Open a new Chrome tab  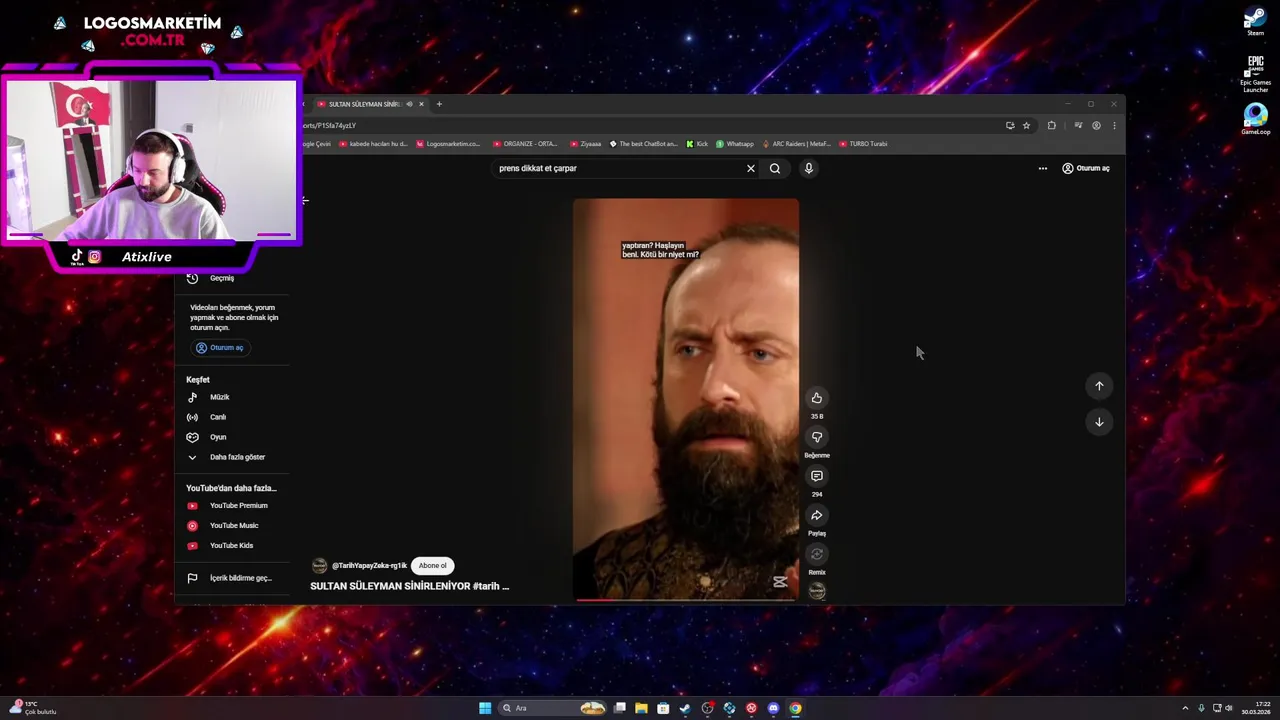(439, 104)
